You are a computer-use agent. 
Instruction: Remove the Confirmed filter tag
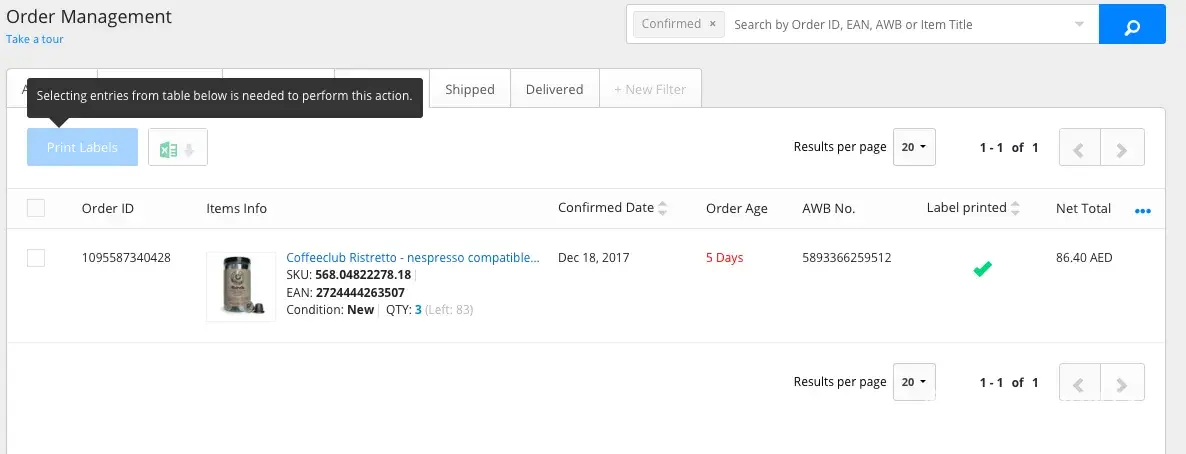tap(712, 24)
